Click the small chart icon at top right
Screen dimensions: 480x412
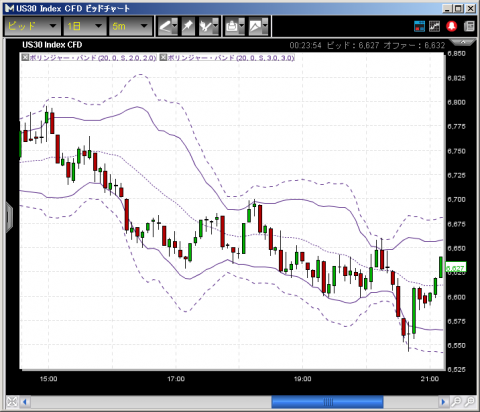tap(434, 26)
